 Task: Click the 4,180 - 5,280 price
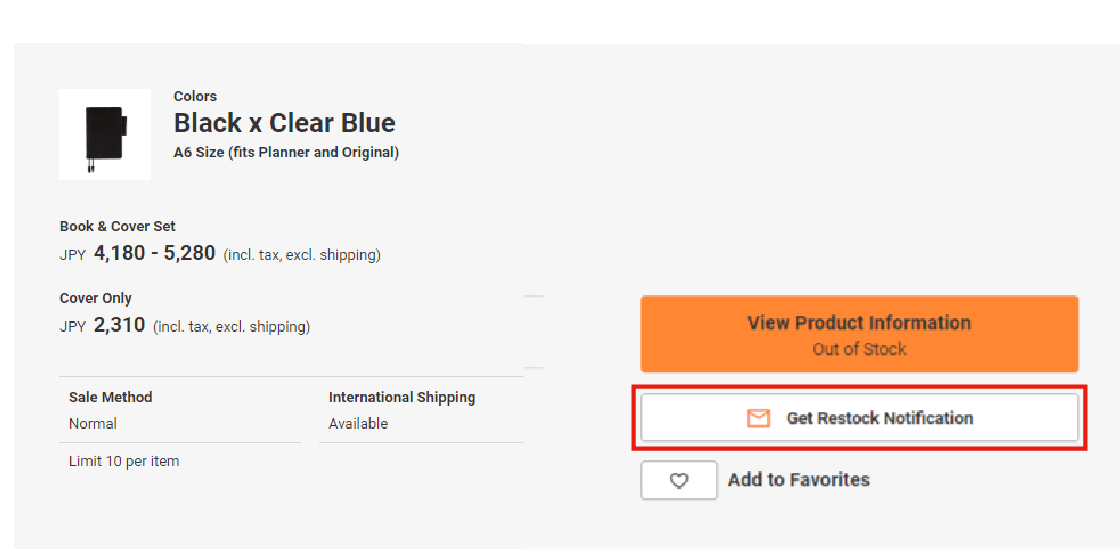point(155,254)
